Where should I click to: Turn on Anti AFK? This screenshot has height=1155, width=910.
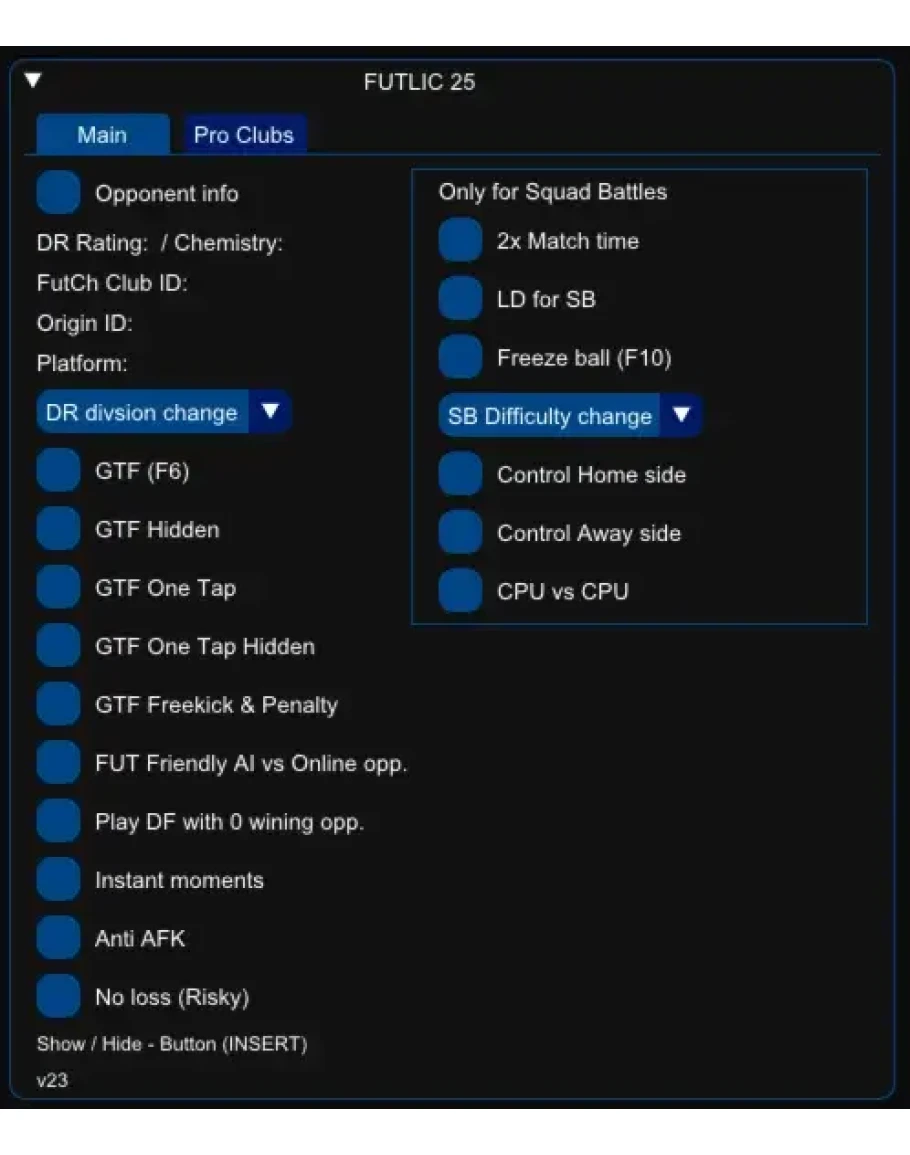(x=58, y=939)
